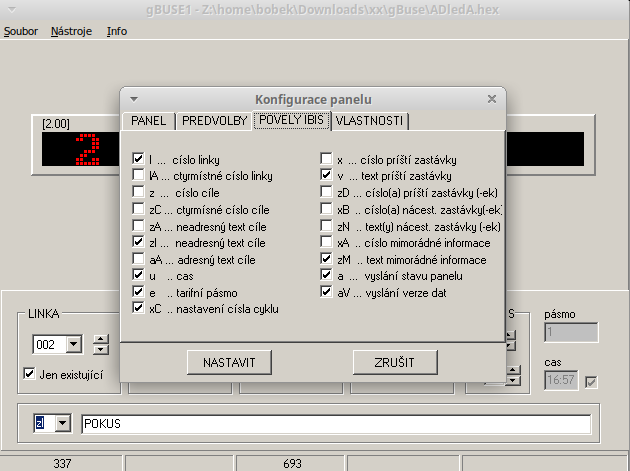Screen dimensions: 630x471
Task: Uncheck 'v ... text príští zastávky' checkbox
Action: point(326,175)
